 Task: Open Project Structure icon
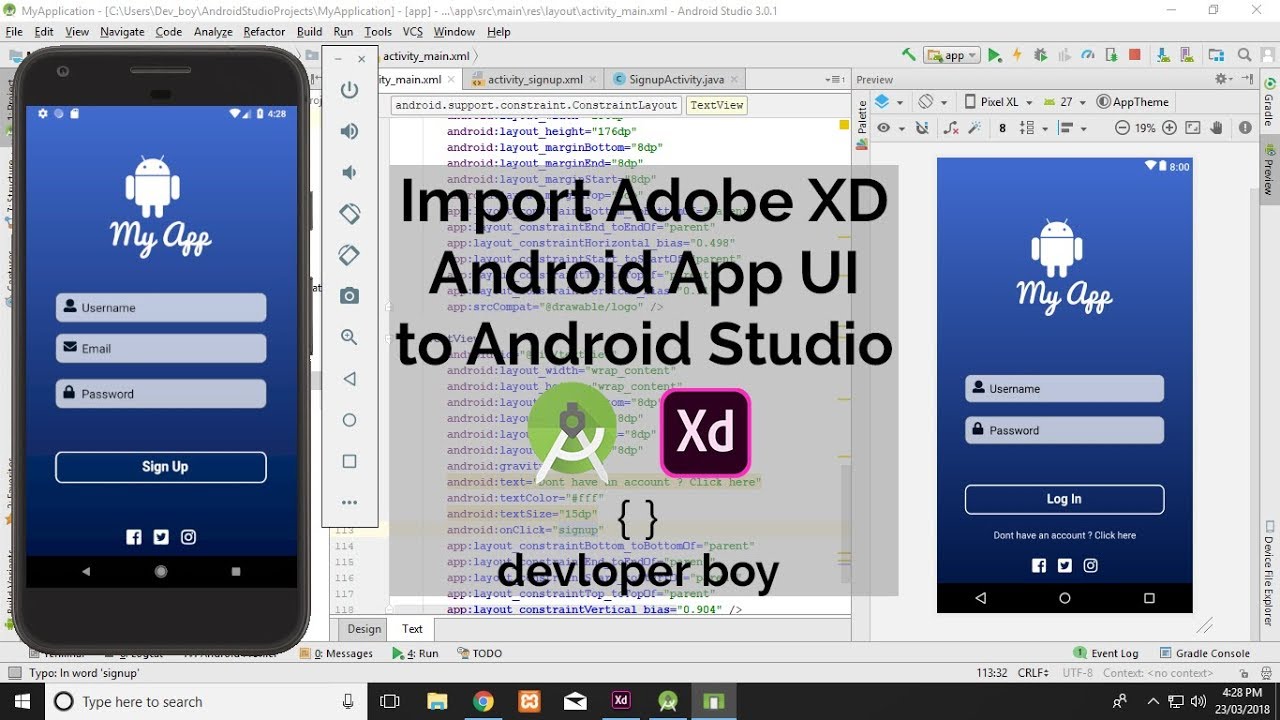(x=1215, y=55)
